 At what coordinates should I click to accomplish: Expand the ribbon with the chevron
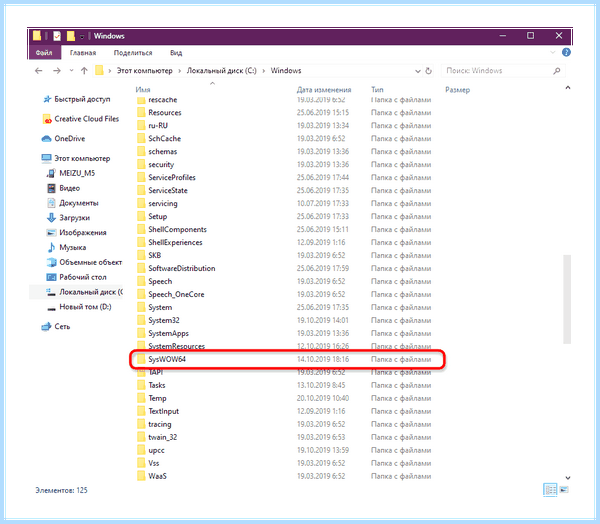[x=552, y=52]
